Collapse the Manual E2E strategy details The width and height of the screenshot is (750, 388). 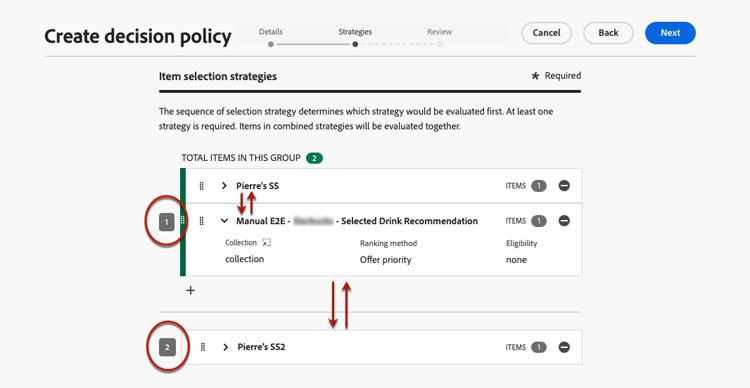click(224, 221)
